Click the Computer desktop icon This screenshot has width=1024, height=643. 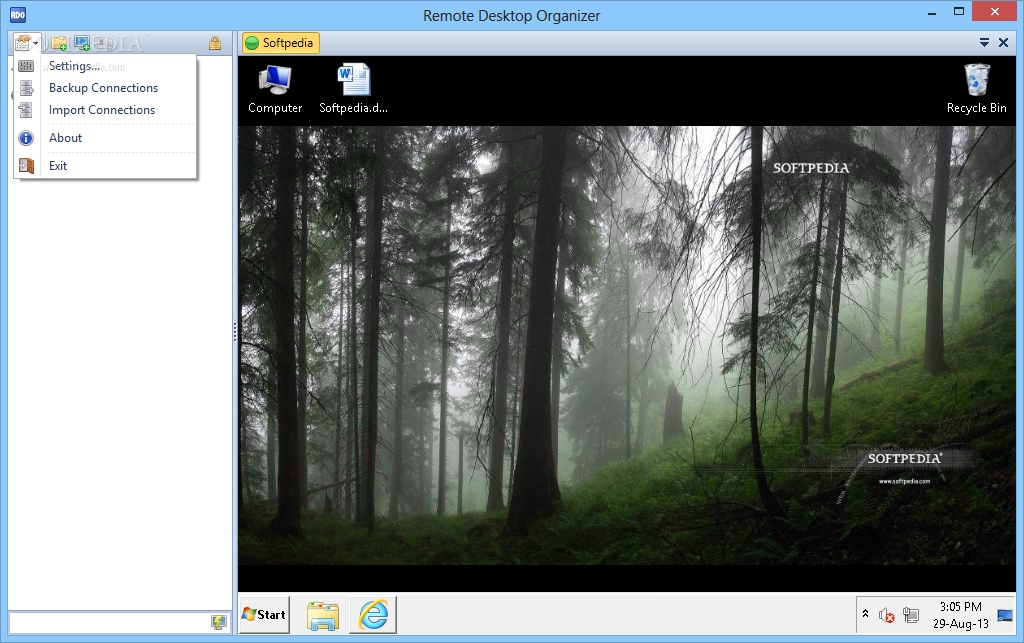point(275,89)
